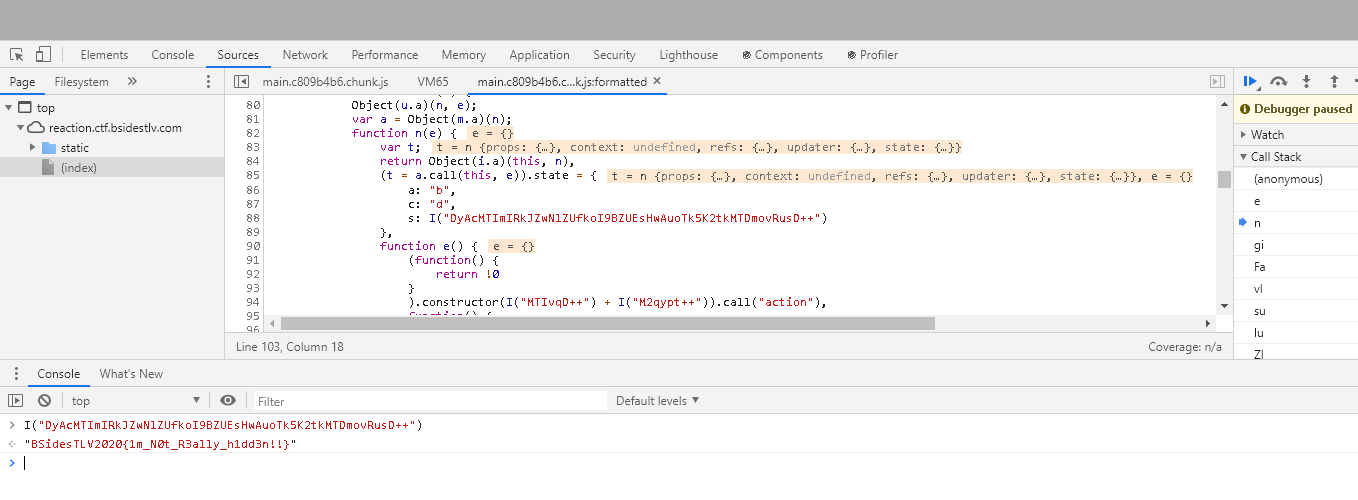
Task: Click the step into arrow icon
Action: coord(1306,81)
